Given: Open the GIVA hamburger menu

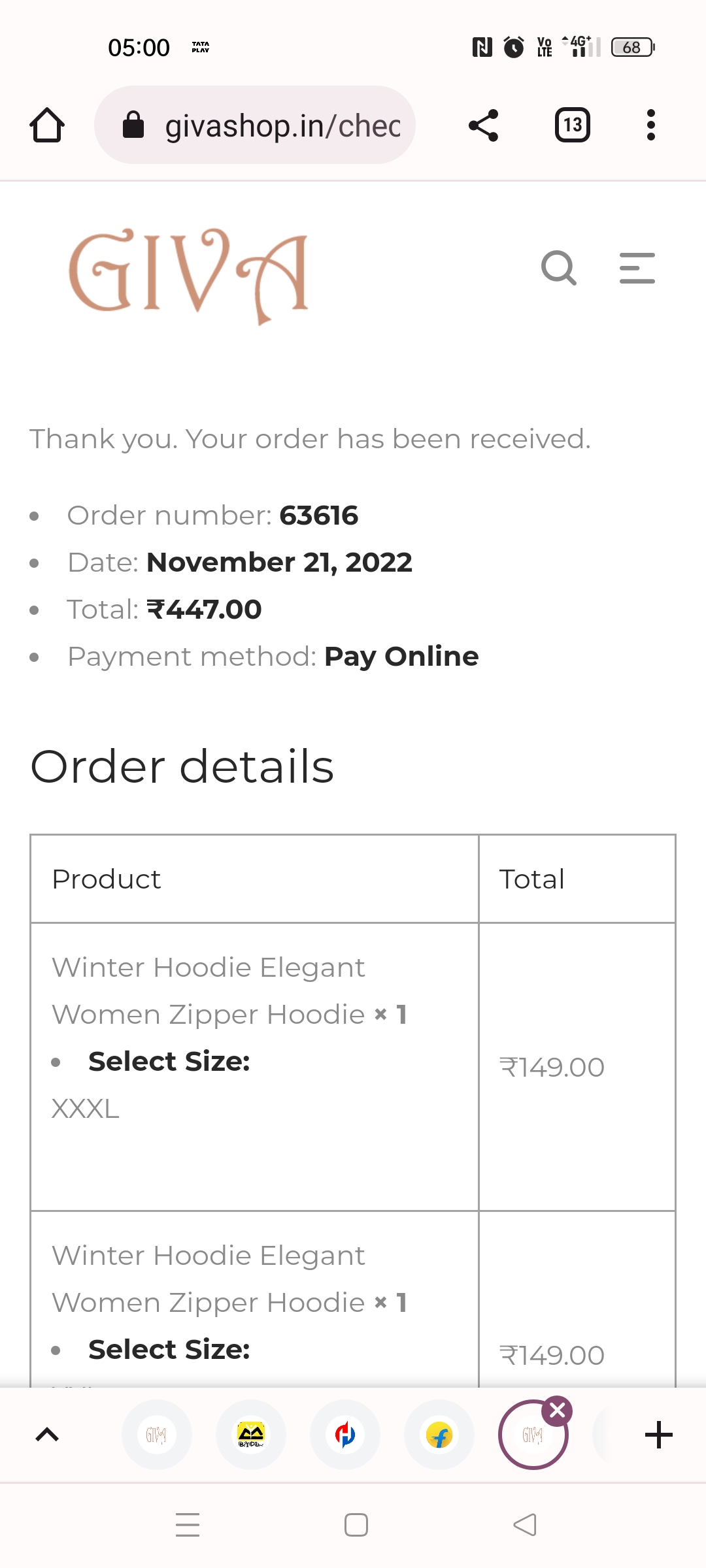Looking at the screenshot, I should pos(637,268).
